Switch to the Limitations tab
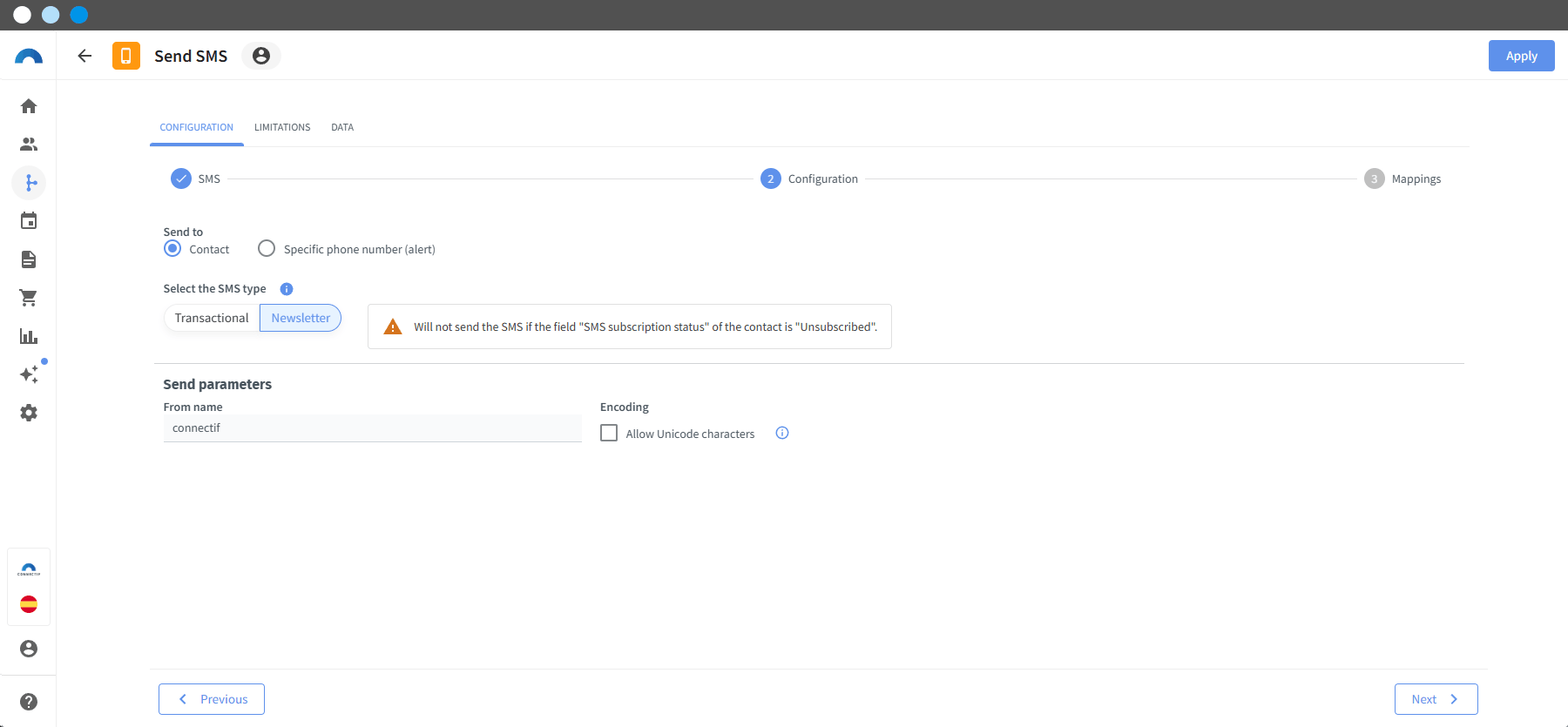 pyautogui.click(x=282, y=127)
